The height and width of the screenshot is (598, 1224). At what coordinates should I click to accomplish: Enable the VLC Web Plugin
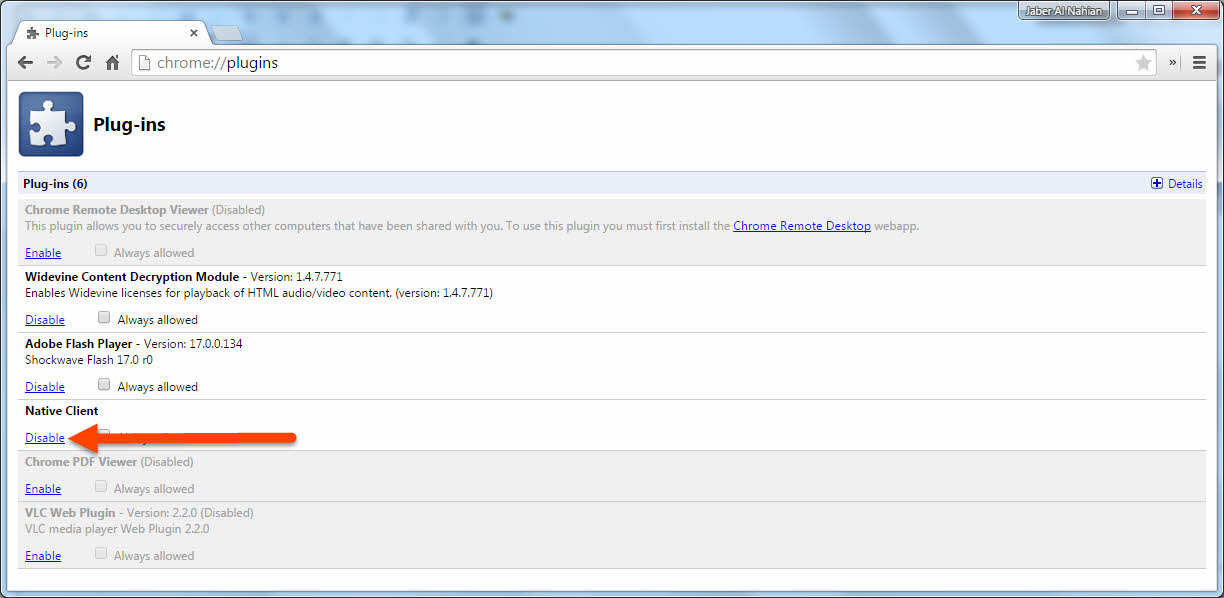pyautogui.click(x=42, y=555)
